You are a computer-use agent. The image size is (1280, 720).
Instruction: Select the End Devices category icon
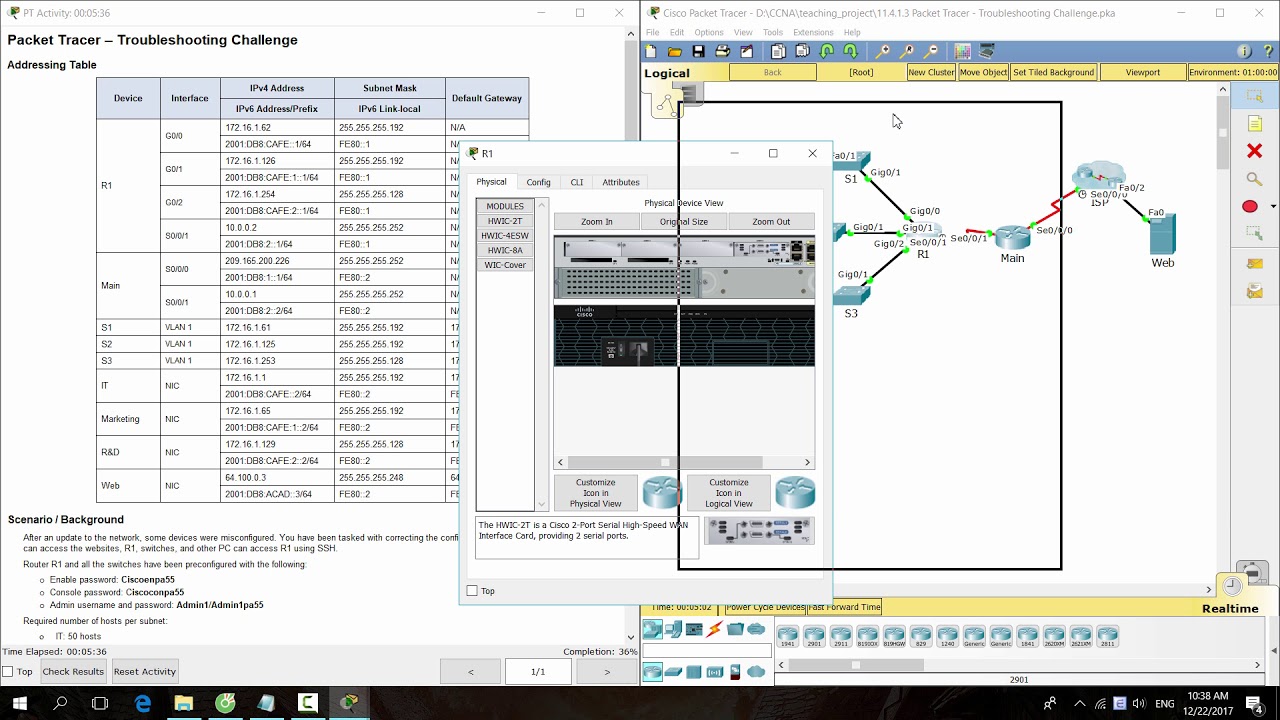[673, 629]
